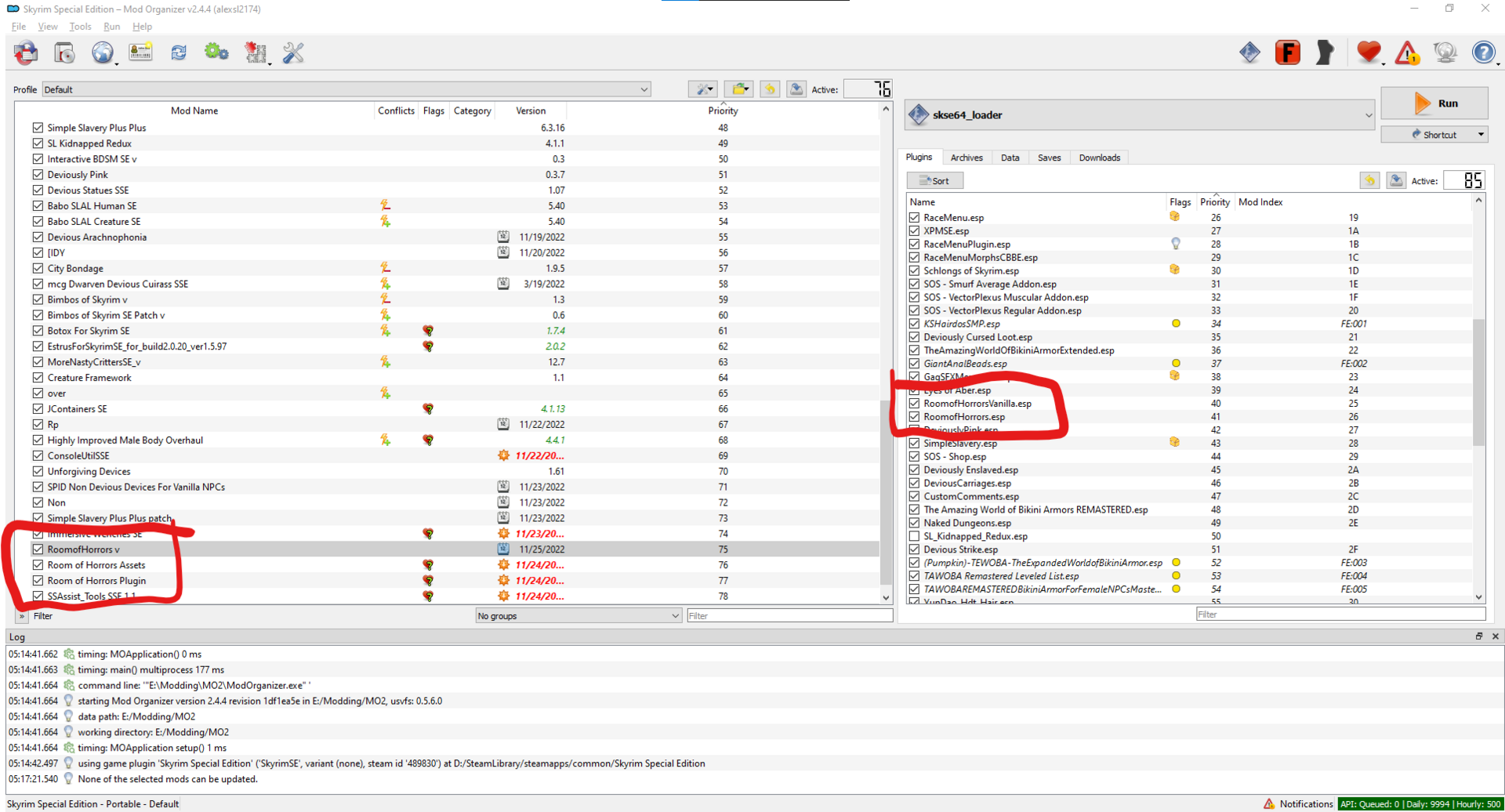Launch the red F toolbar shortcut
The height and width of the screenshot is (812, 1505).
[1287, 53]
